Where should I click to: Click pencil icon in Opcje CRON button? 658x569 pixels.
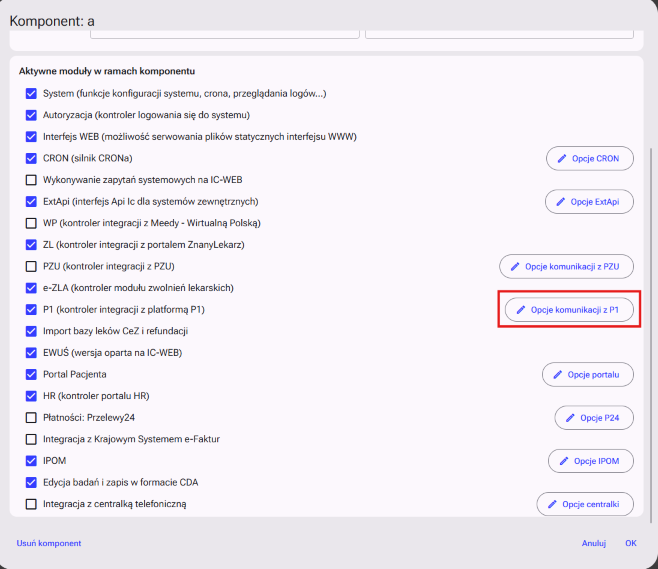tap(561, 159)
